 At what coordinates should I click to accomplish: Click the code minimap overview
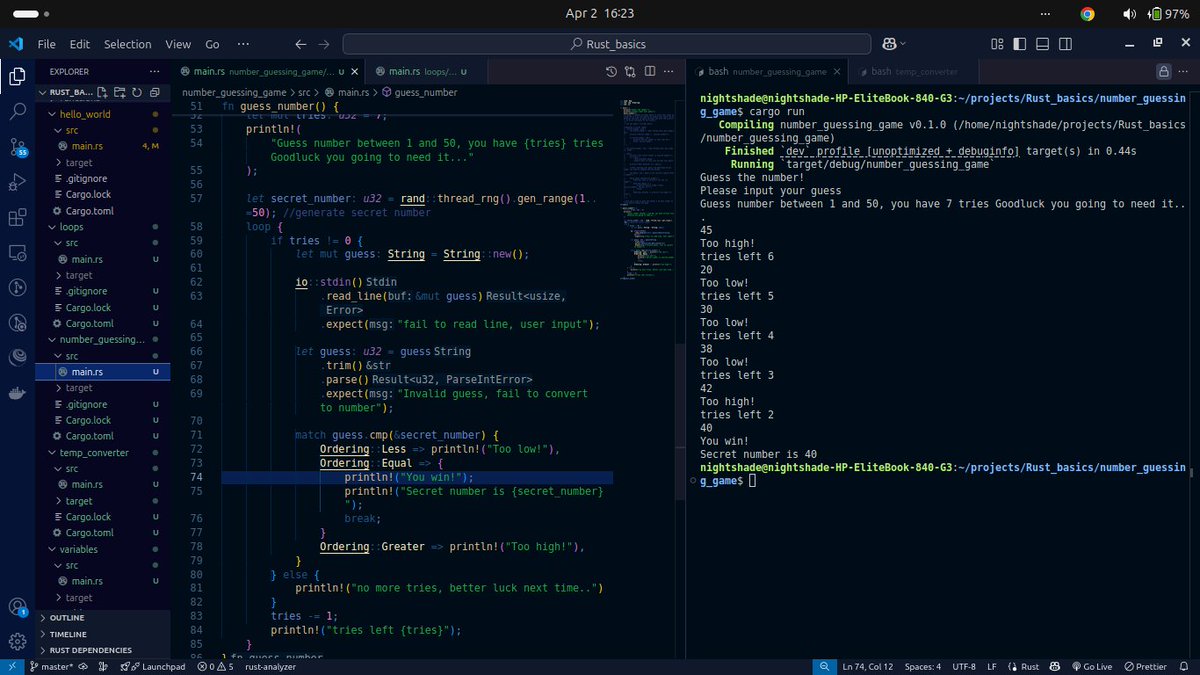646,190
